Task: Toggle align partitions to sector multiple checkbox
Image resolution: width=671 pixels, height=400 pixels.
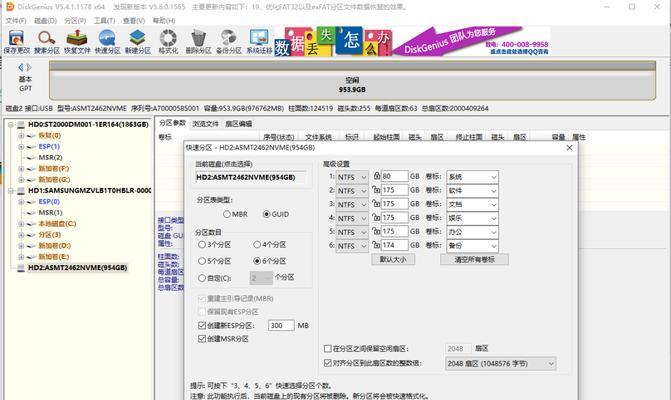Action: (328, 363)
